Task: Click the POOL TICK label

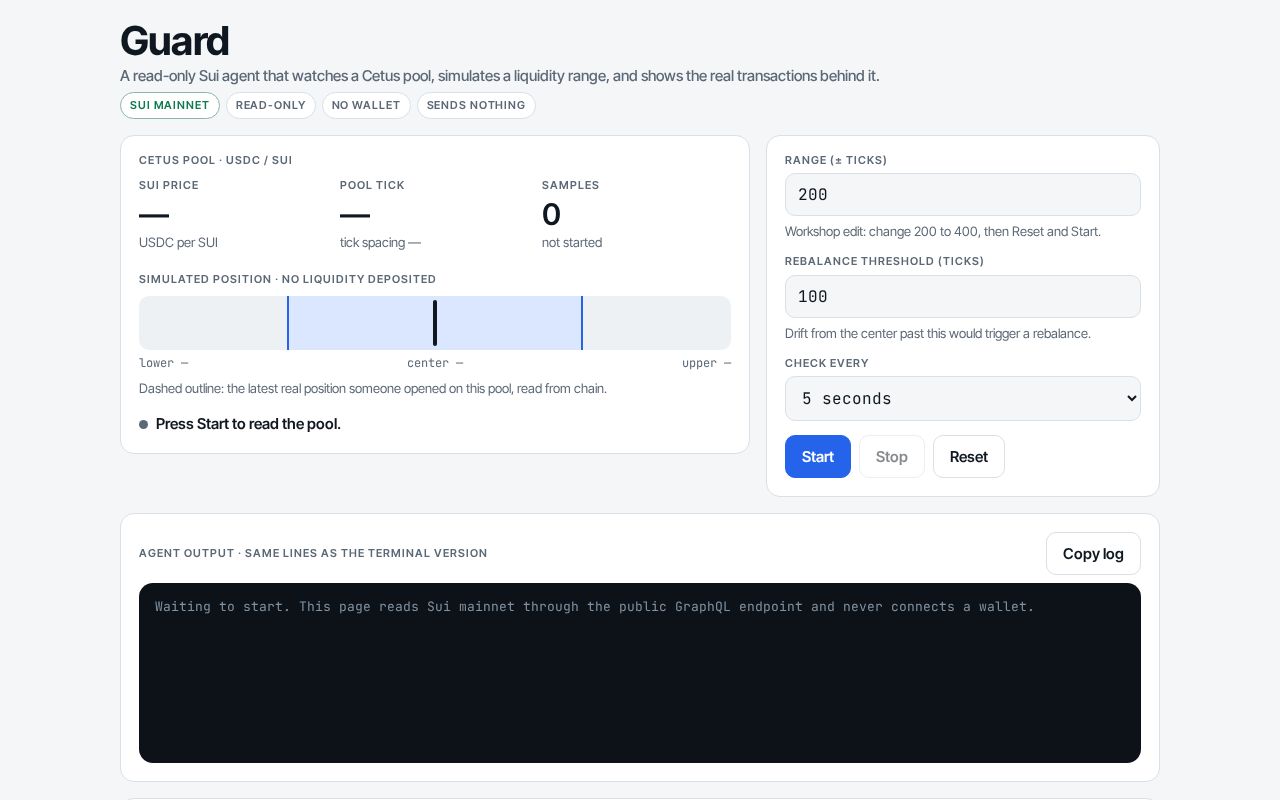Action: point(372,185)
